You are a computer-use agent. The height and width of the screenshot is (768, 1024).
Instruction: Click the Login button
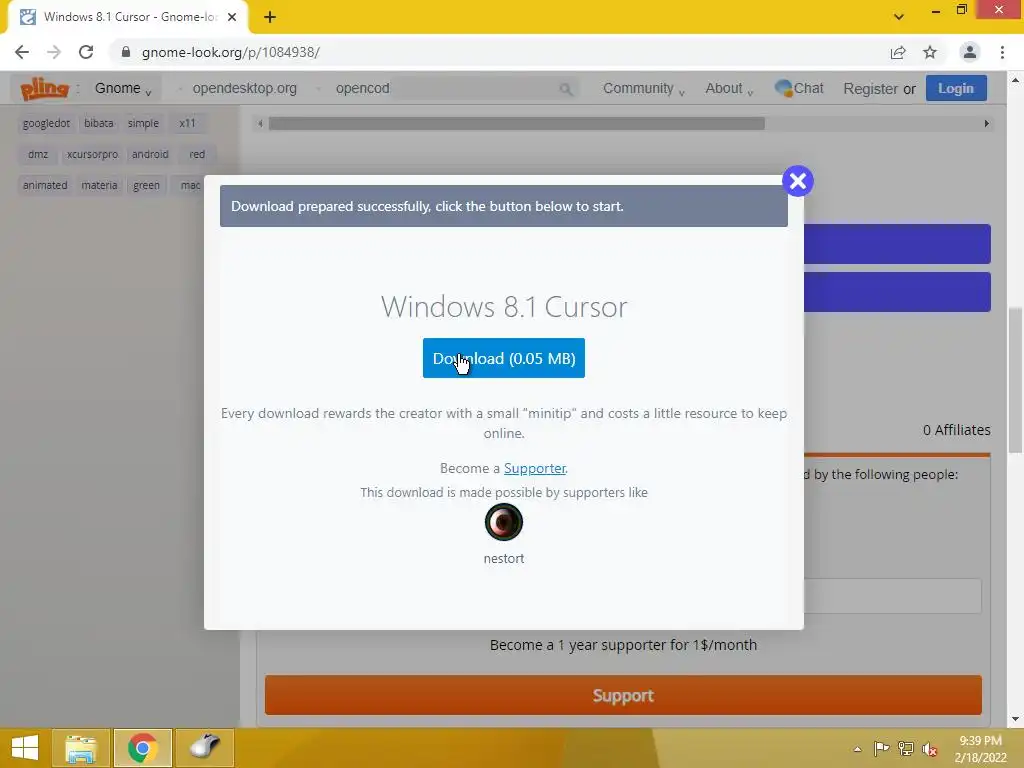click(x=955, y=88)
